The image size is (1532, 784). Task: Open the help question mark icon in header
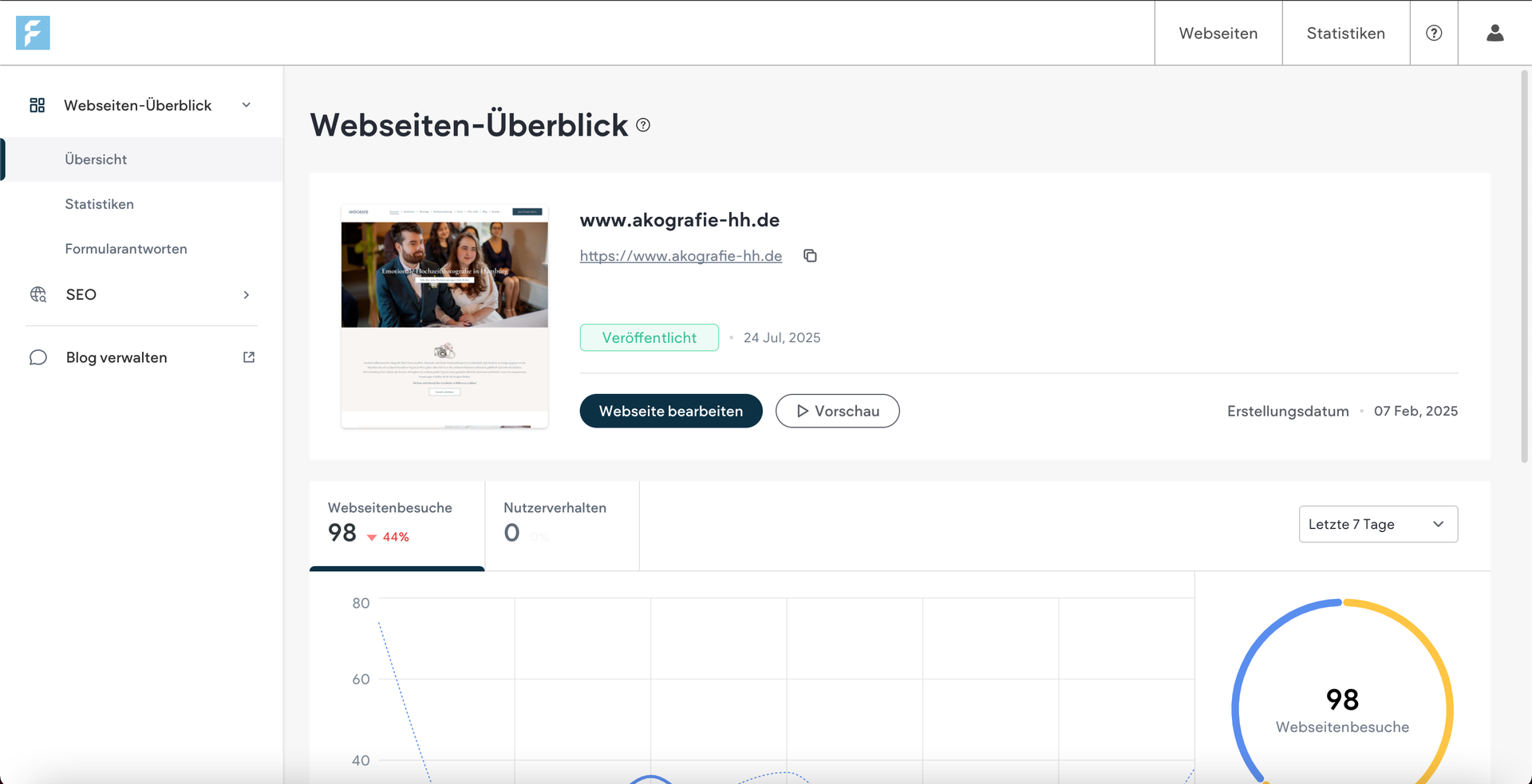1434,33
